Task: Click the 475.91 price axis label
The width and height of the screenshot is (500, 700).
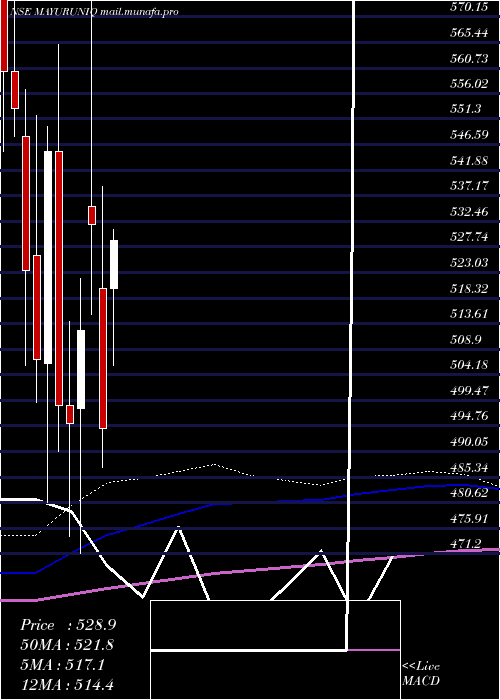Action: click(469, 519)
